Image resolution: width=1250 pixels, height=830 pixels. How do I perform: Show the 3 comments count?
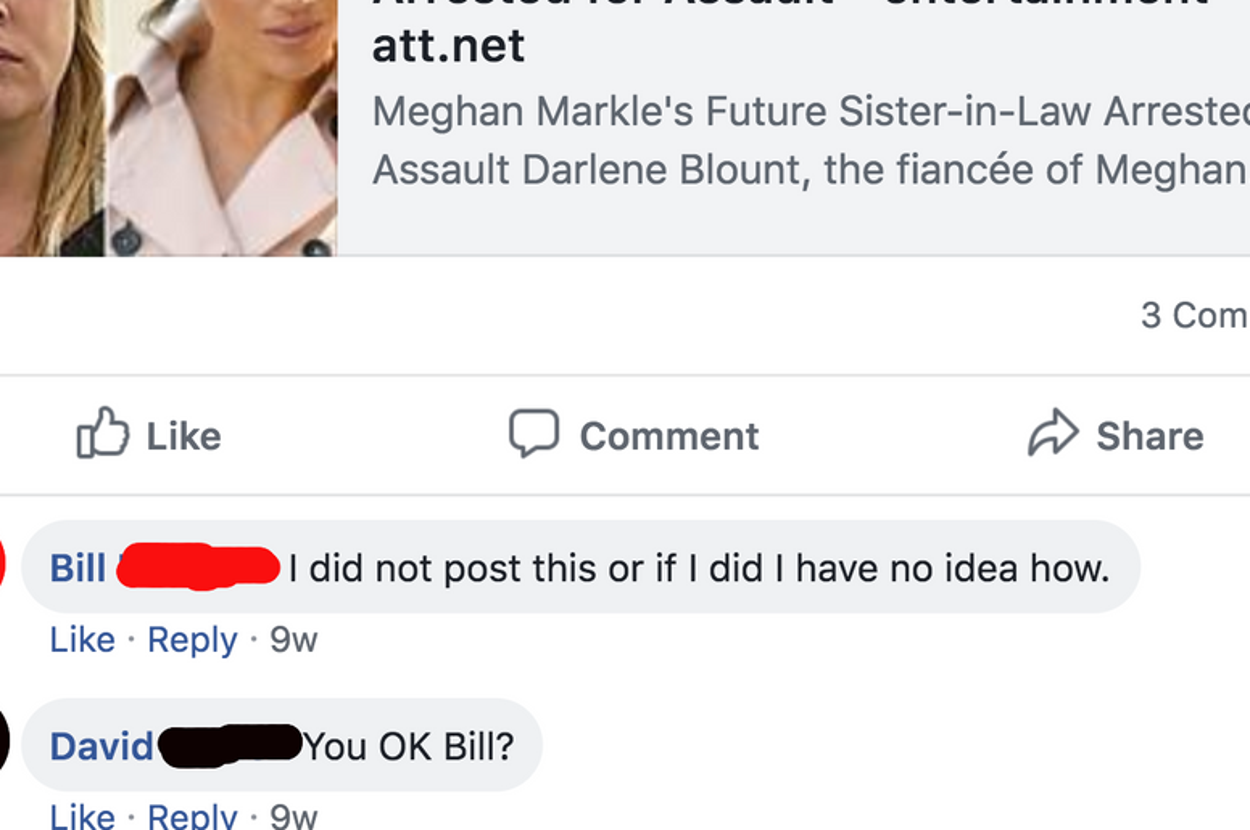(x=1194, y=316)
